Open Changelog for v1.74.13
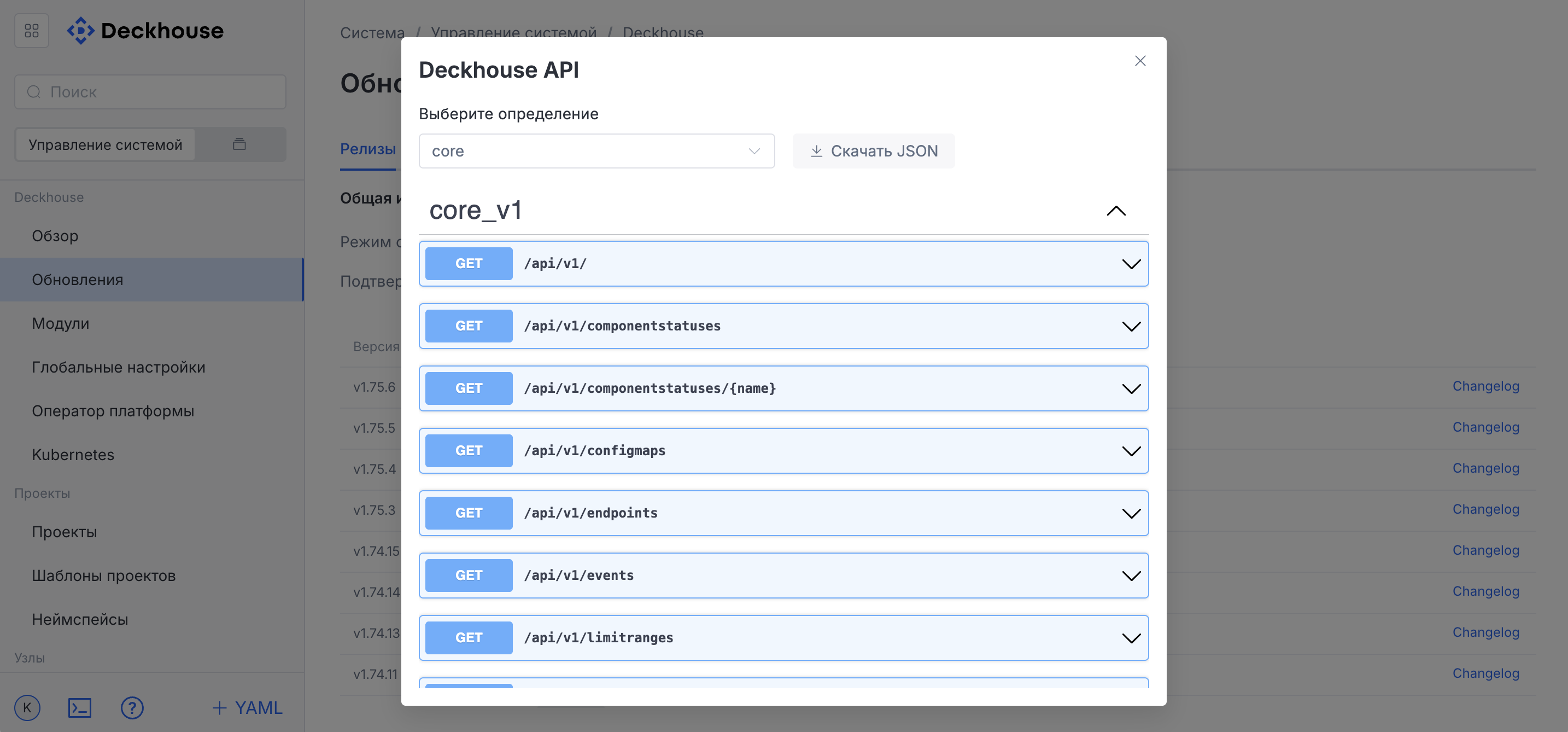This screenshot has width=1568, height=732. tap(1486, 632)
